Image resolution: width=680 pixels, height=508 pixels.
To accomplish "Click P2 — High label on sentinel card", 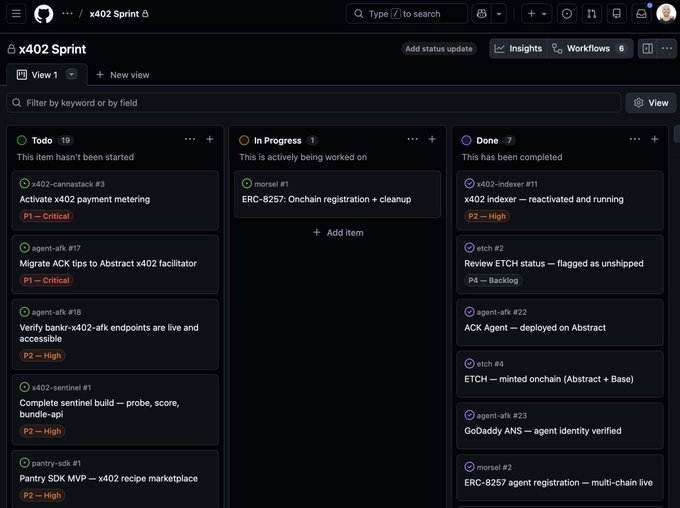I will pyautogui.click(x=42, y=431).
